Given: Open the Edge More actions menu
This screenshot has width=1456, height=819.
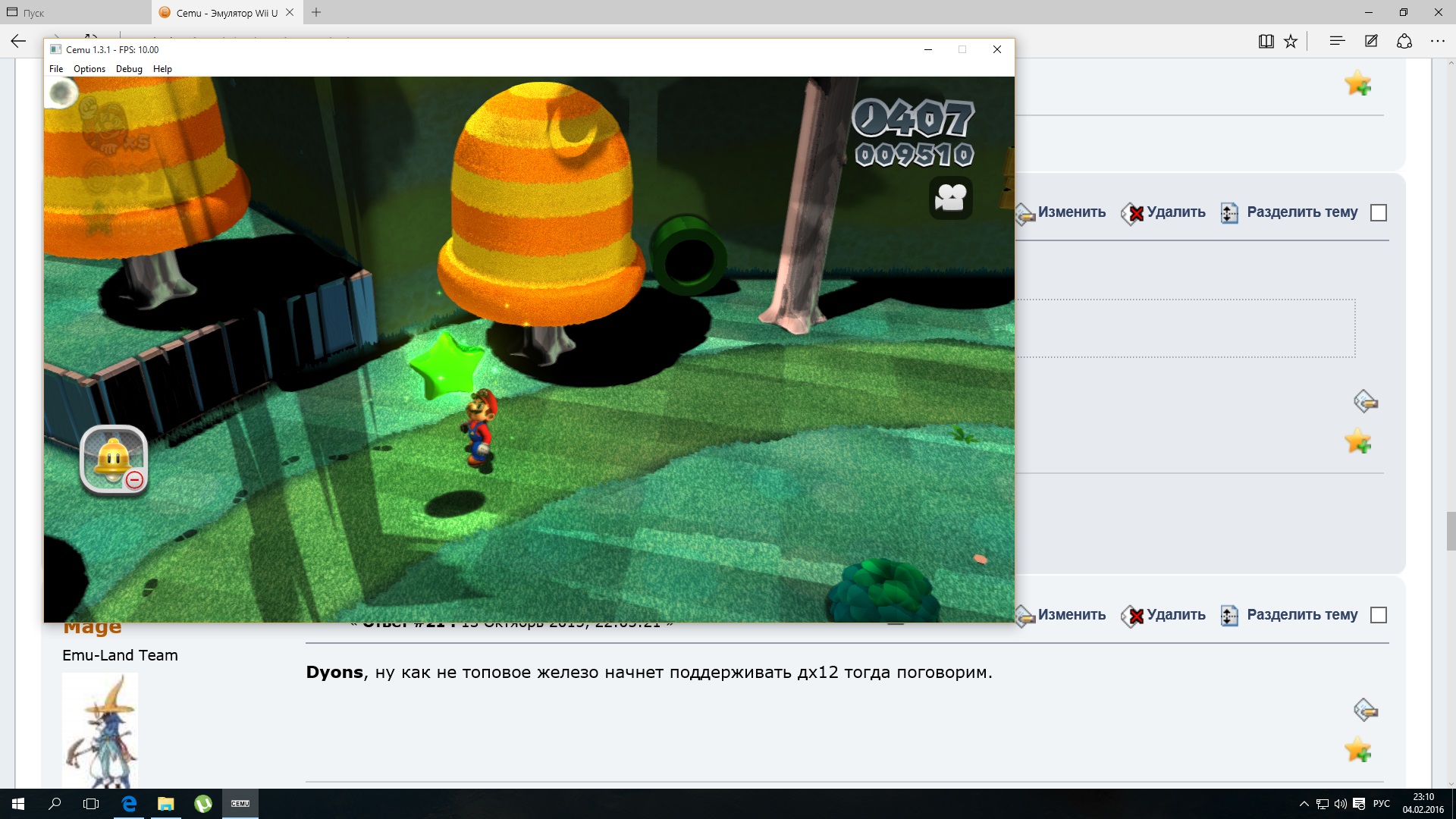Looking at the screenshot, I should point(1438,41).
